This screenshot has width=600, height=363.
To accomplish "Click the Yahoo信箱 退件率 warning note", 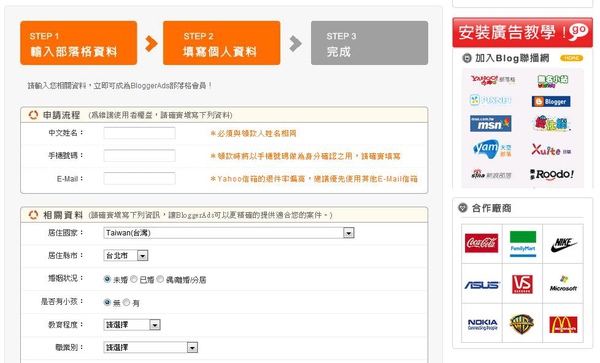I will [314, 179].
